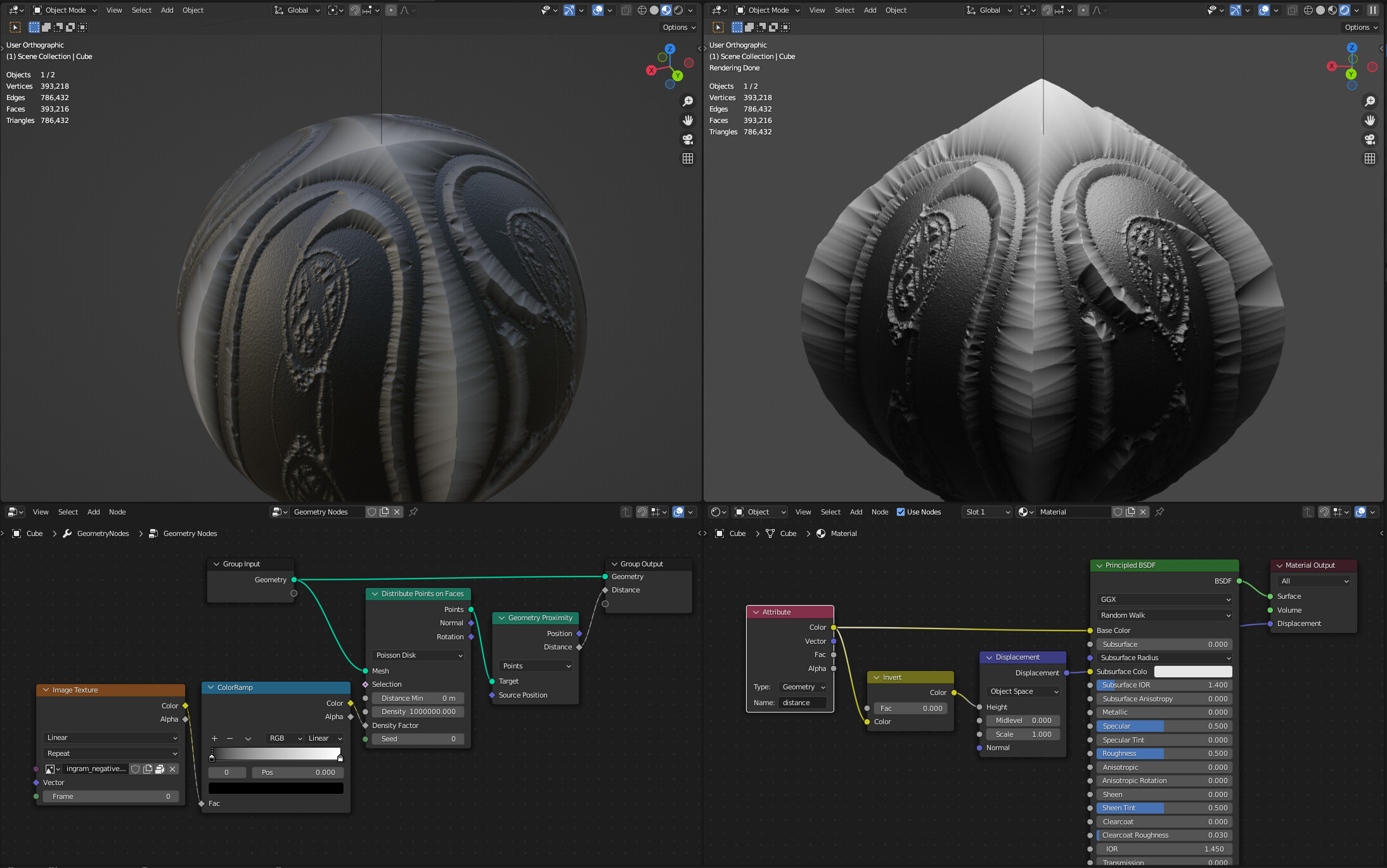This screenshot has height=868, width=1387.
Task: Add a ColorRamp stop with plus icon
Action: [x=214, y=738]
